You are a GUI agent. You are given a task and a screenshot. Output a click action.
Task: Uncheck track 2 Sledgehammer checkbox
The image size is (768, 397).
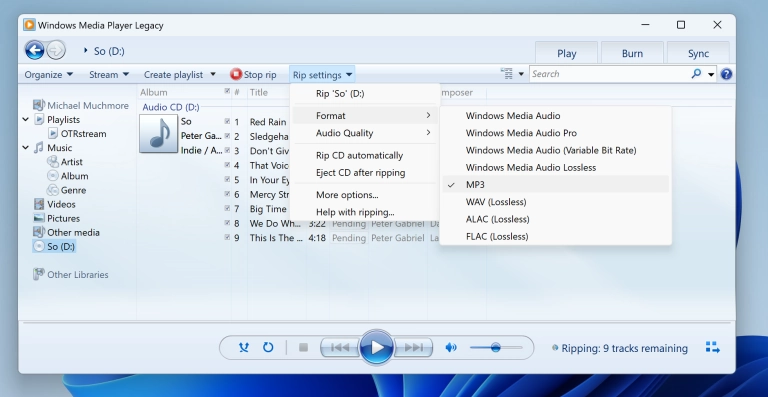coord(227,136)
